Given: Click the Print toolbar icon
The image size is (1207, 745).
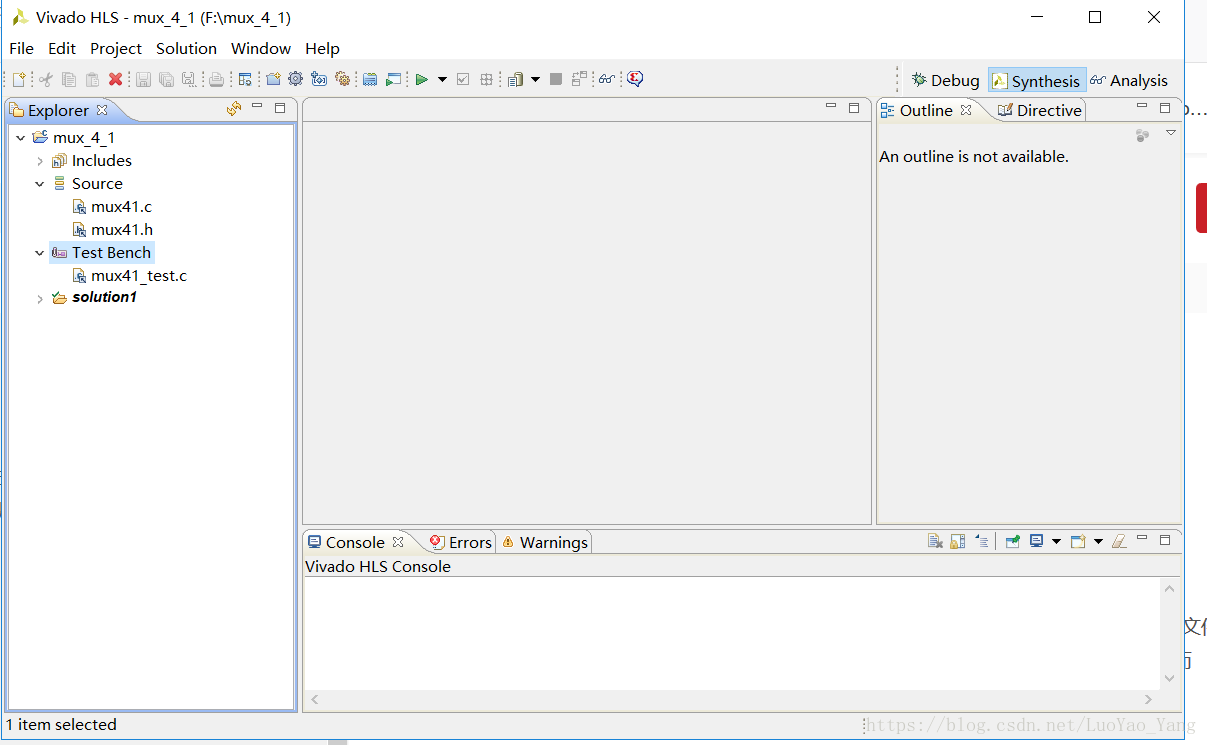Looking at the screenshot, I should pos(216,79).
